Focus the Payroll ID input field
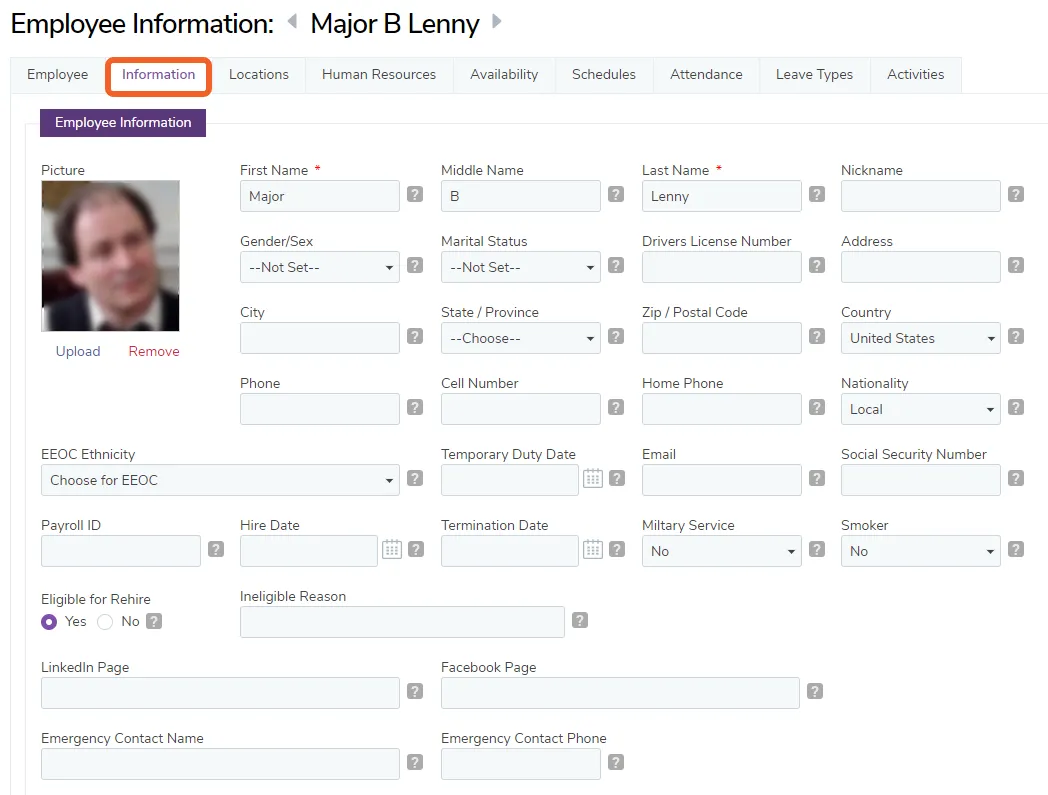1048x795 pixels. click(120, 551)
